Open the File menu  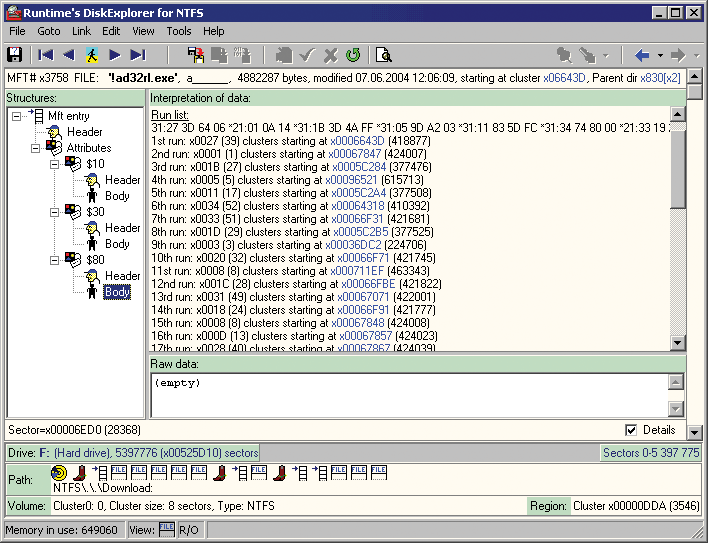click(17, 31)
